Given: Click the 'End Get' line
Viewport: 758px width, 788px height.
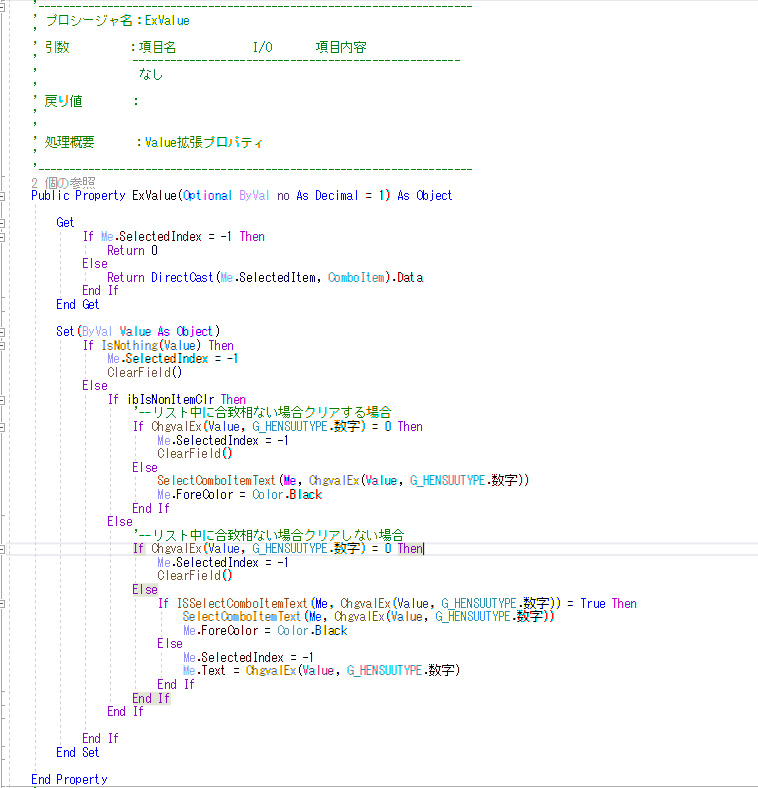Looking at the screenshot, I should pos(78,305).
